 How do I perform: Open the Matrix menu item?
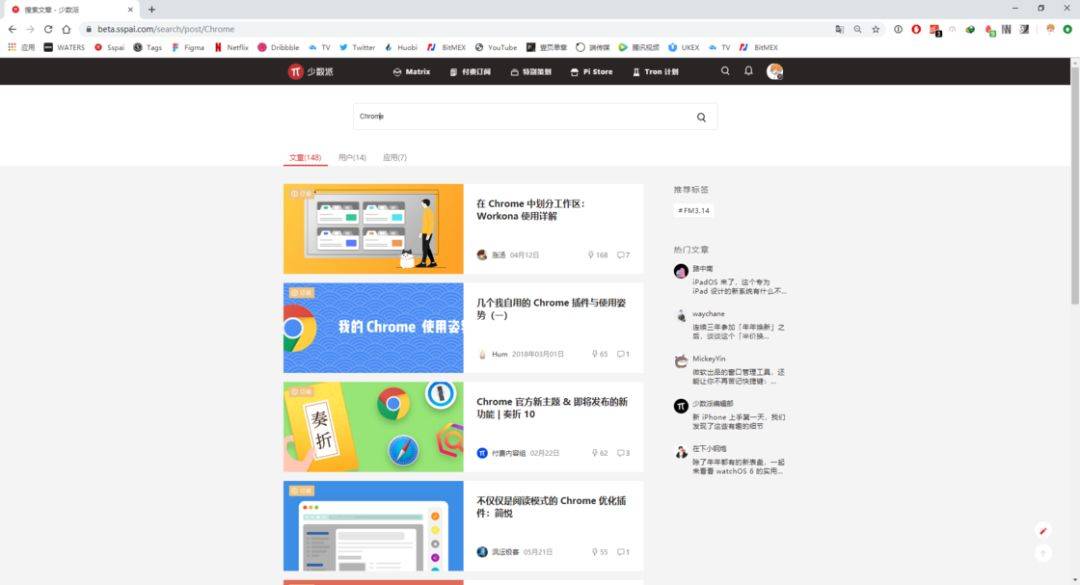[411, 72]
